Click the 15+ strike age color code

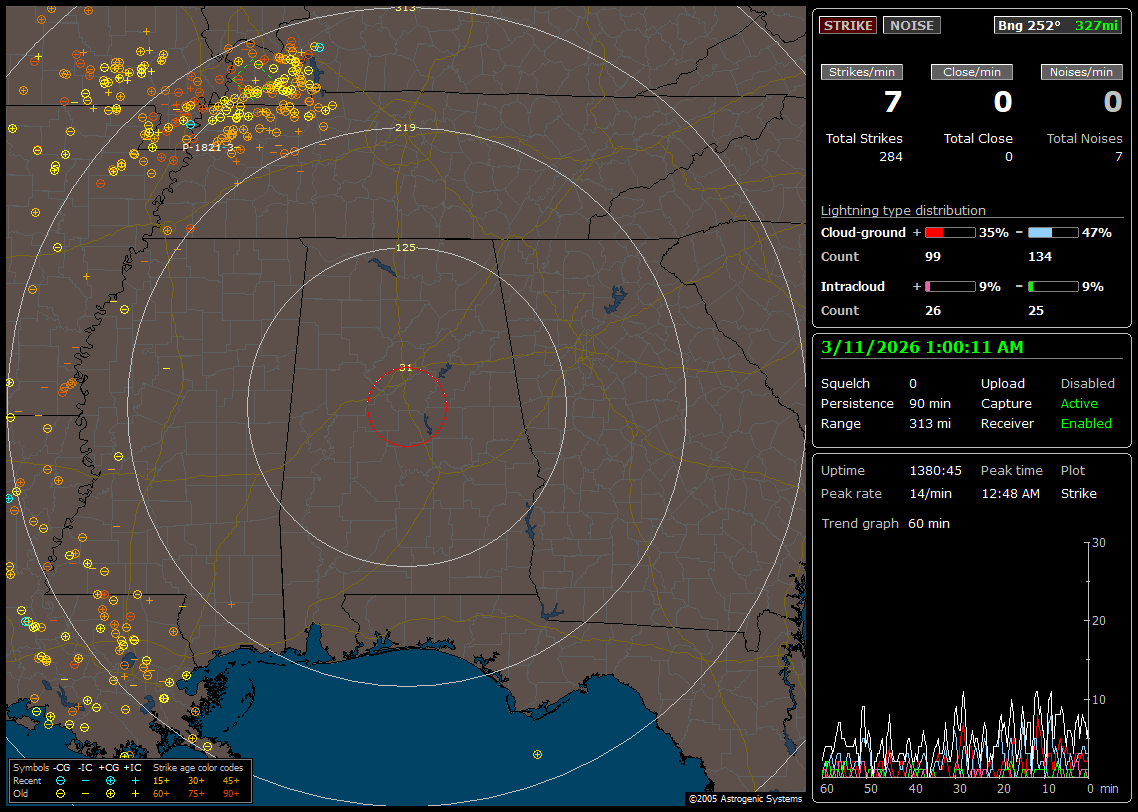click(x=161, y=780)
